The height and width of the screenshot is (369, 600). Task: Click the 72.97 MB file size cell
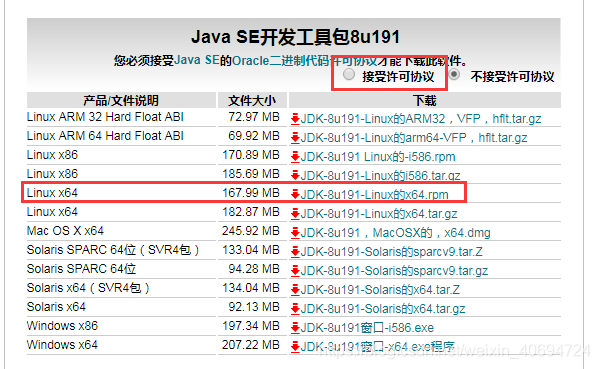point(254,117)
